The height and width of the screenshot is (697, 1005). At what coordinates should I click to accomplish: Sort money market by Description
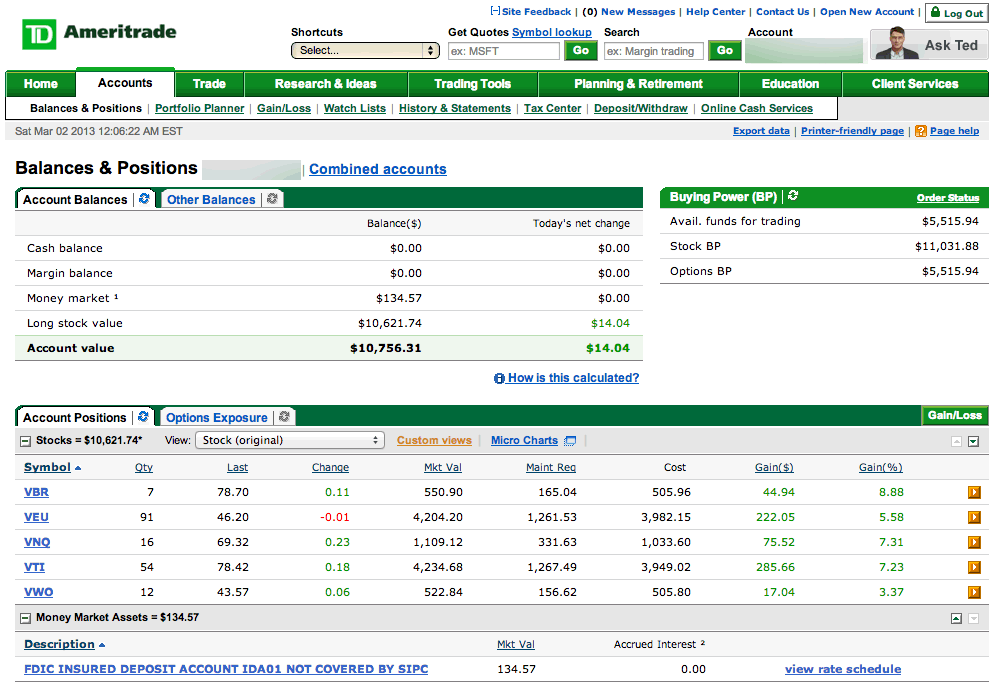click(64, 644)
